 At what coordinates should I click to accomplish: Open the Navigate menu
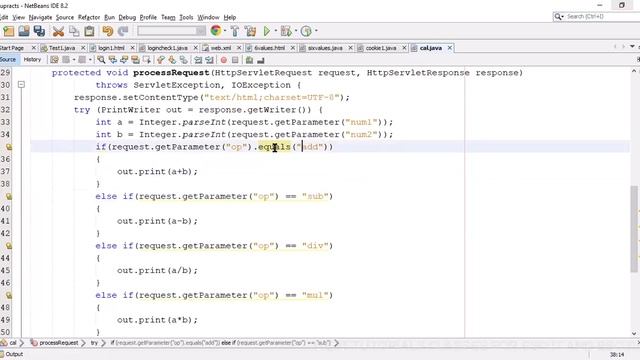pyautogui.click(x=40, y=17)
